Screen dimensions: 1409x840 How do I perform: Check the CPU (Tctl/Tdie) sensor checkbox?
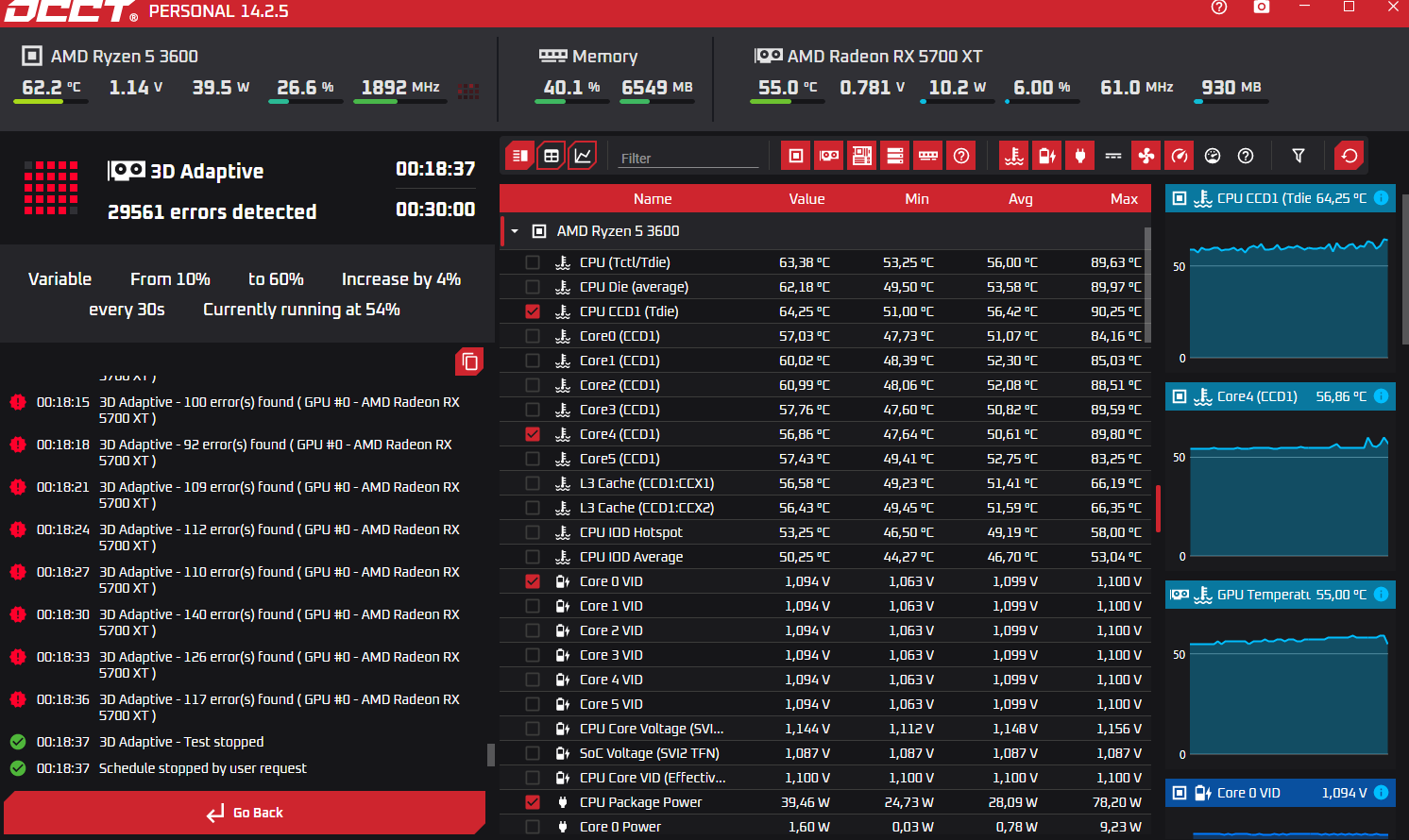[533, 262]
